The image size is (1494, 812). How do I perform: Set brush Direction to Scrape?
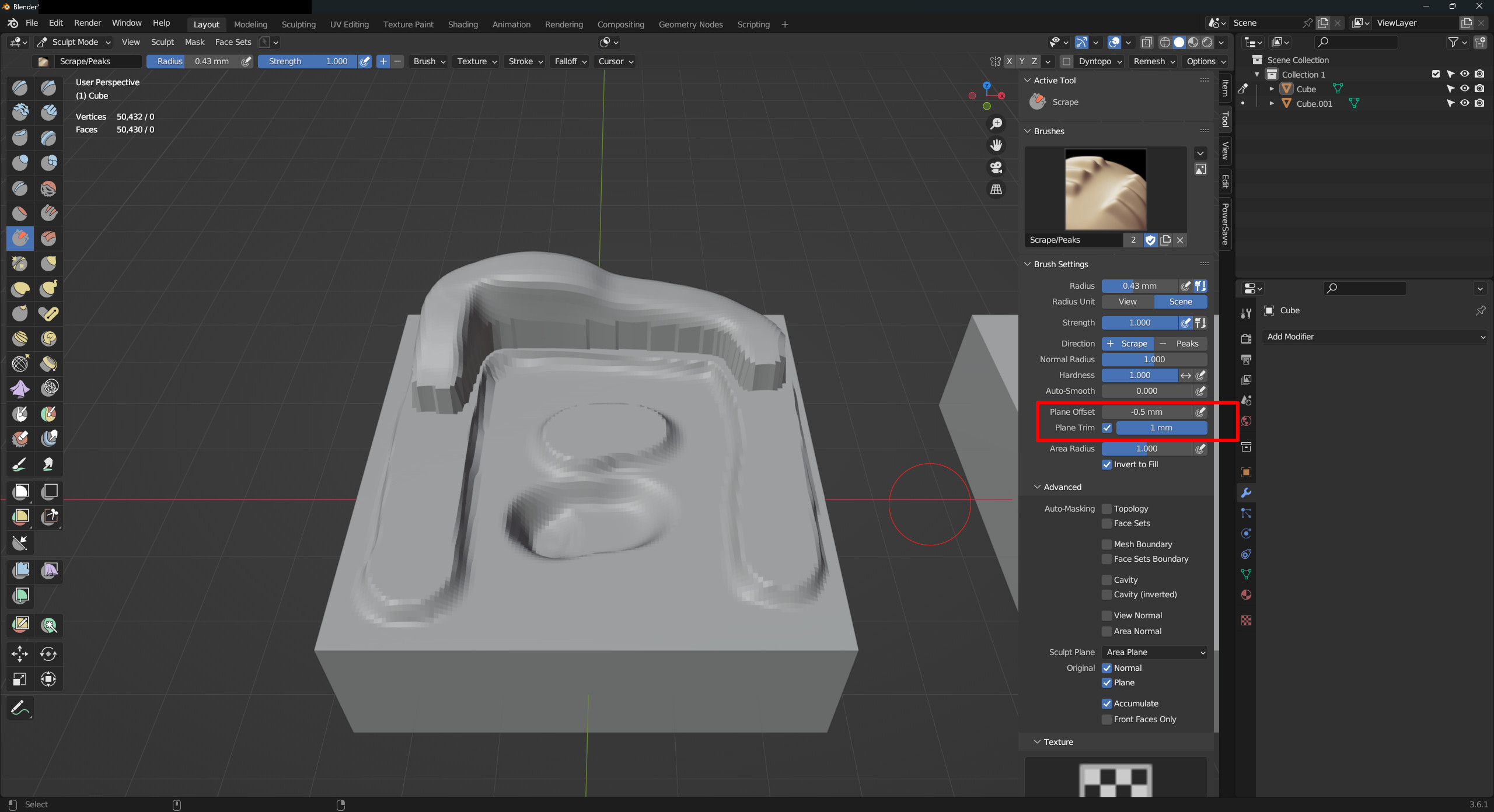pyautogui.click(x=1128, y=344)
